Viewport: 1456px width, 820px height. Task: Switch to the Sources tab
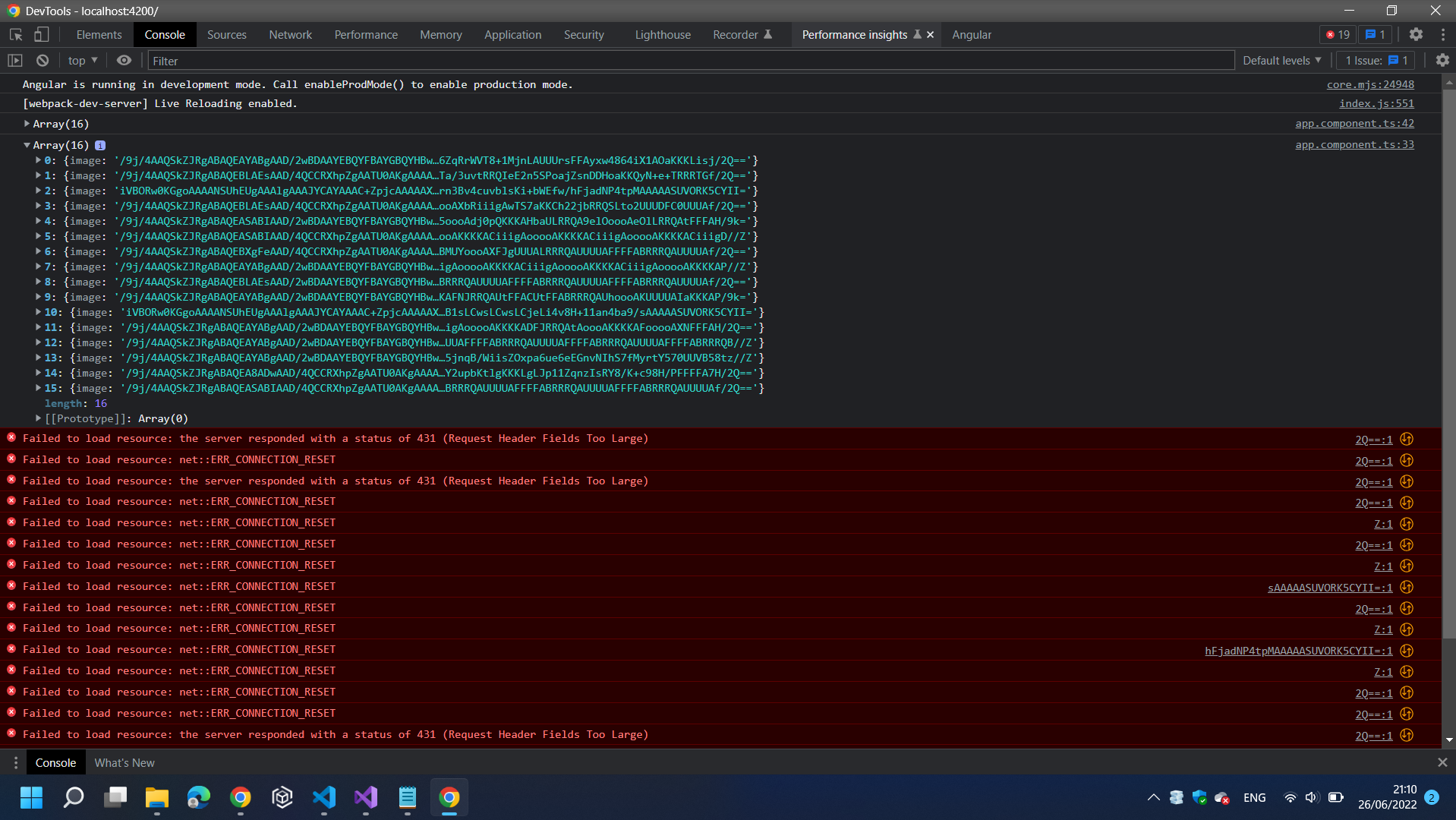tap(226, 35)
